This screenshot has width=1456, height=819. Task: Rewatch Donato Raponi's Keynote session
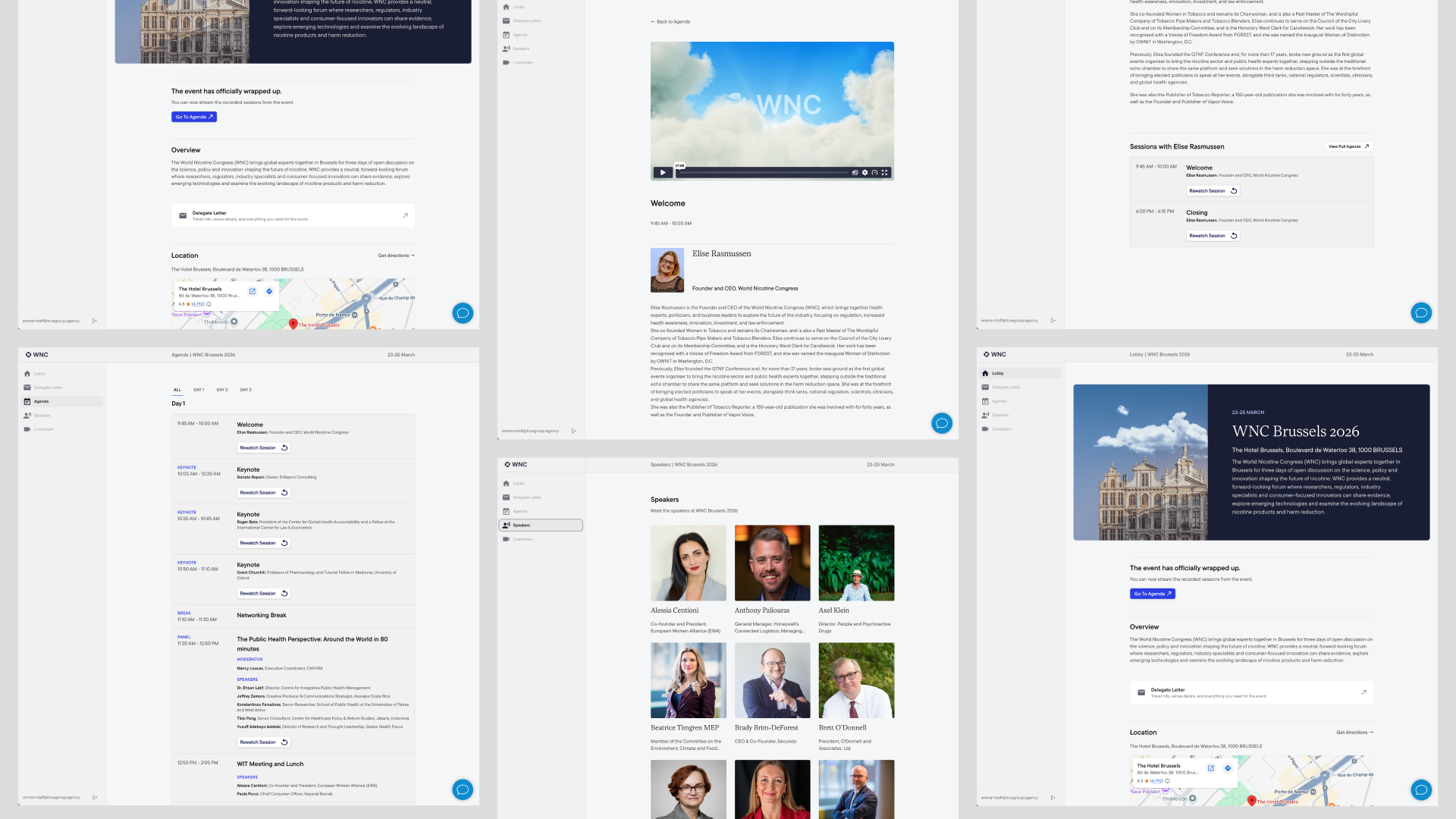click(x=264, y=493)
